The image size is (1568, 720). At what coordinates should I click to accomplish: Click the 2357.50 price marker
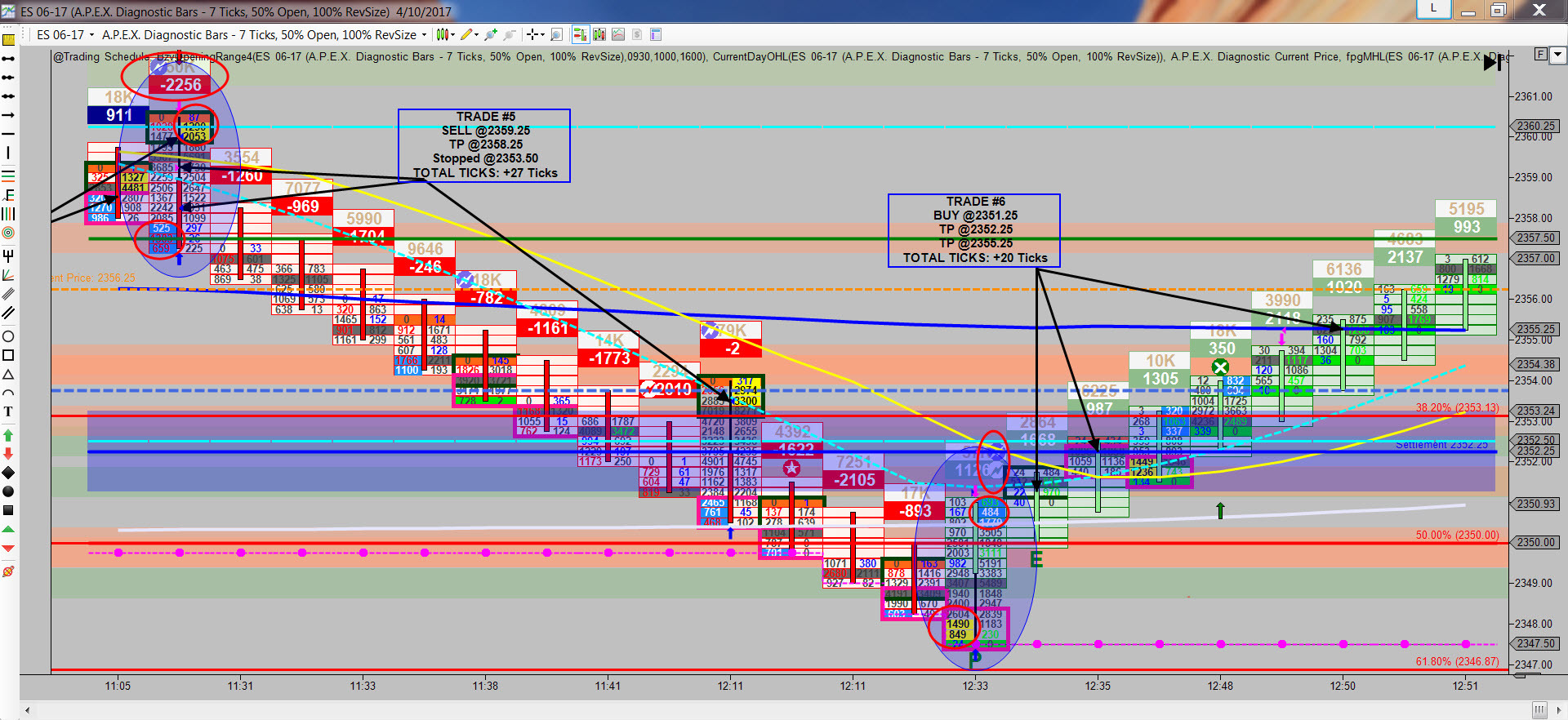[x=1536, y=238]
